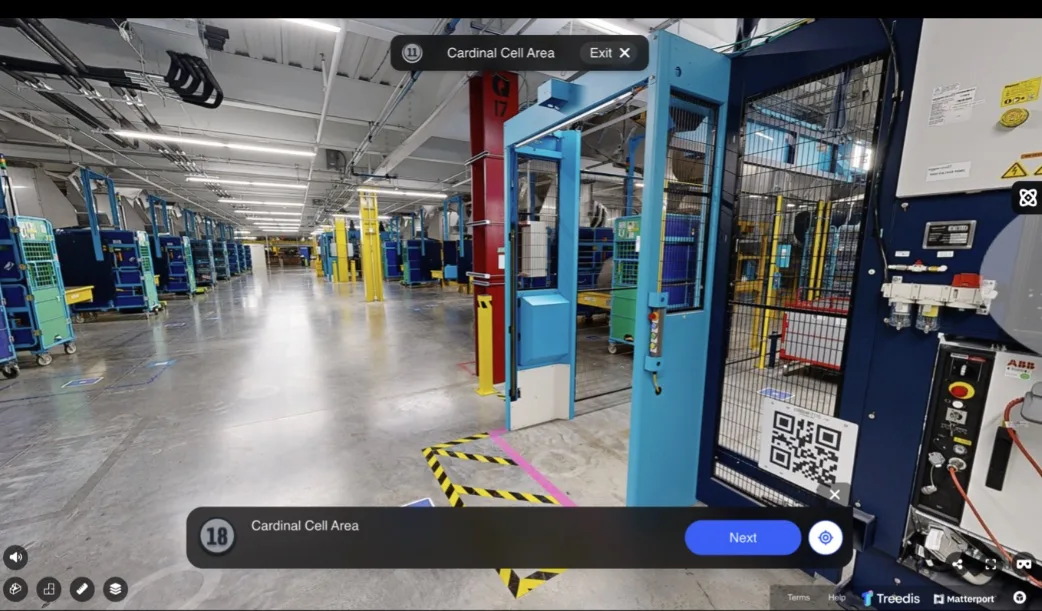Activate the ruler measurement tool
This screenshot has width=1042, height=611.
[x=82, y=589]
